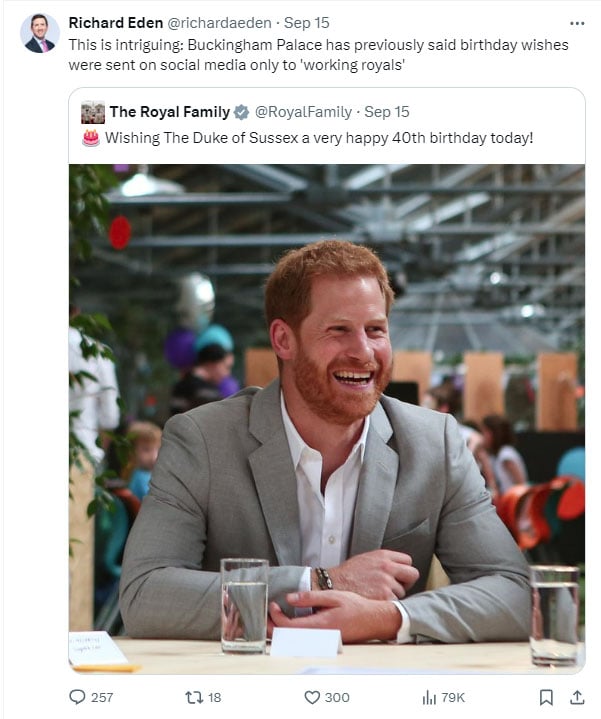Repost using the retweet arrows icon

195,697
